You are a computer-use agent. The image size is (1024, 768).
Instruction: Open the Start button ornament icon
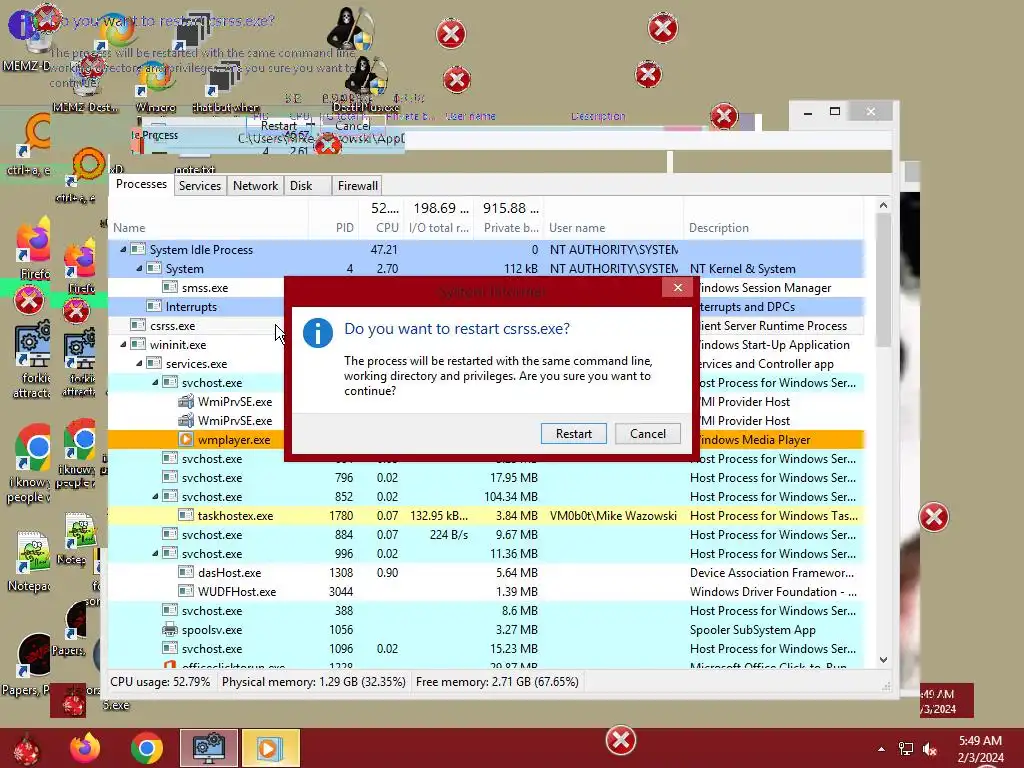point(26,749)
